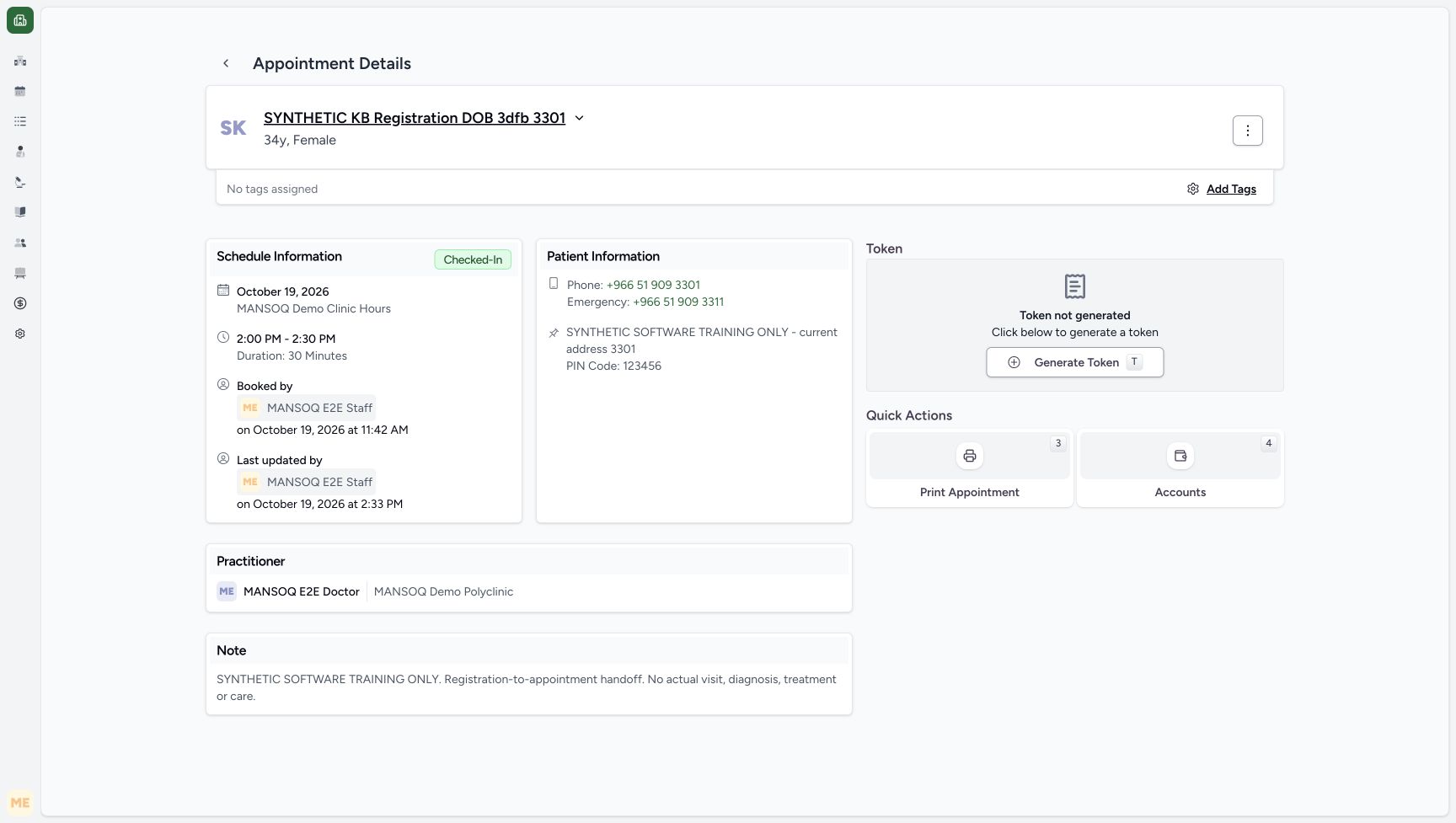
Task: Click the SK patient avatar initials
Action: 233,128
